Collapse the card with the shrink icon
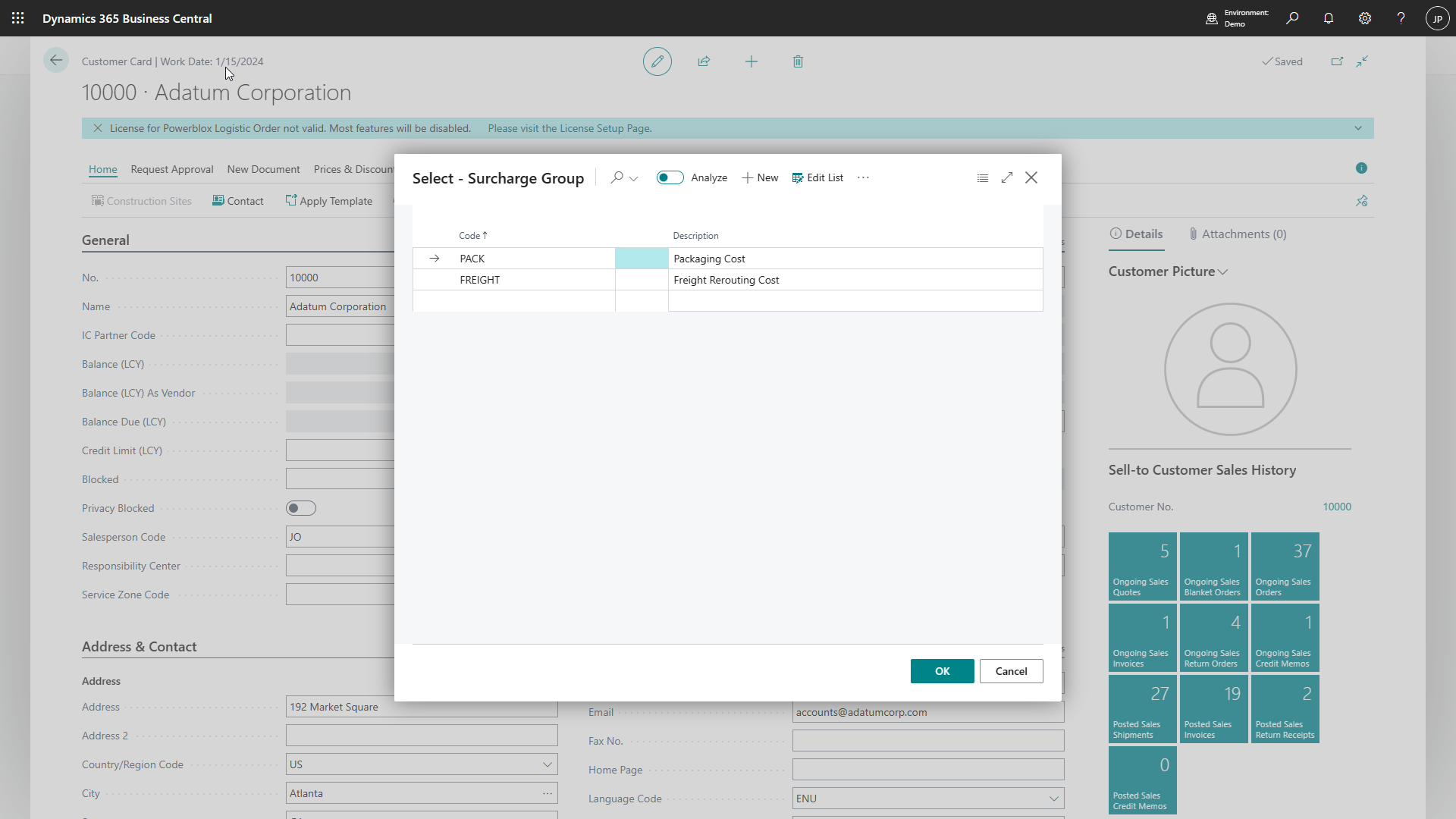 (1363, 61)
